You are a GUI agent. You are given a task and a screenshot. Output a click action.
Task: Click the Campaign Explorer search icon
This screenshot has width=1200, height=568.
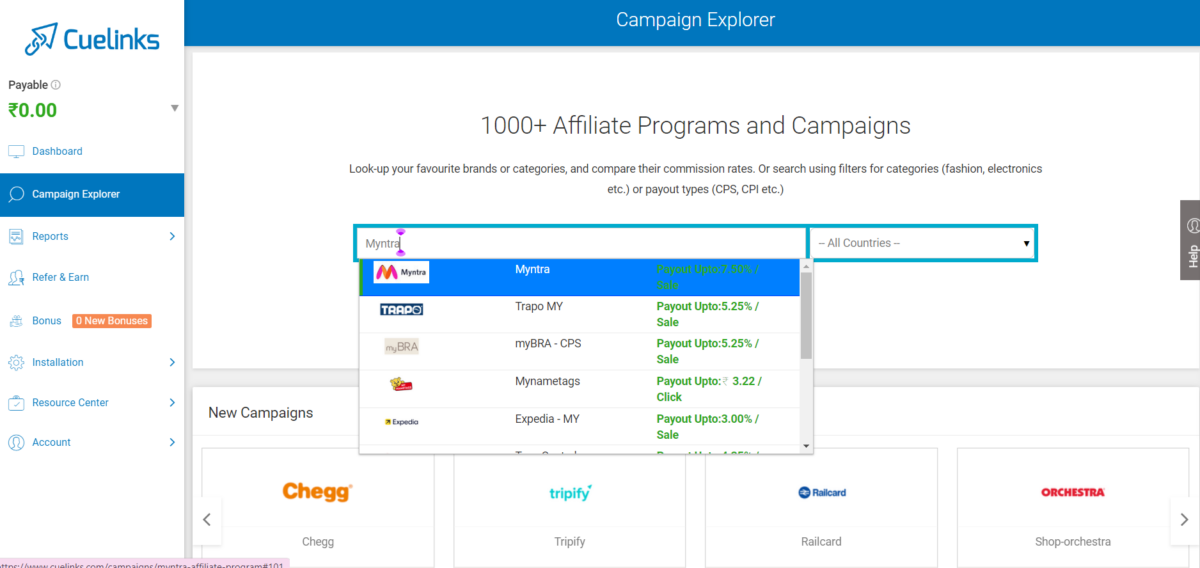[x=16, y=194]
